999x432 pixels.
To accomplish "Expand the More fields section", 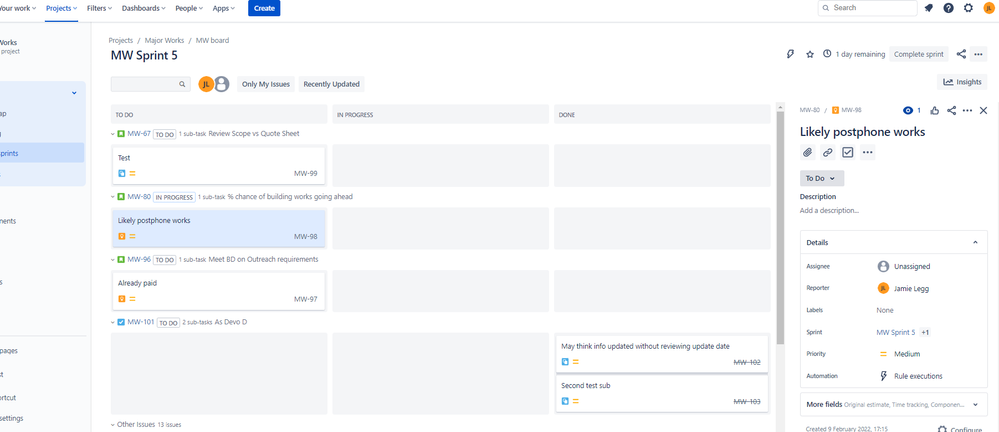I will coord(894,405).
